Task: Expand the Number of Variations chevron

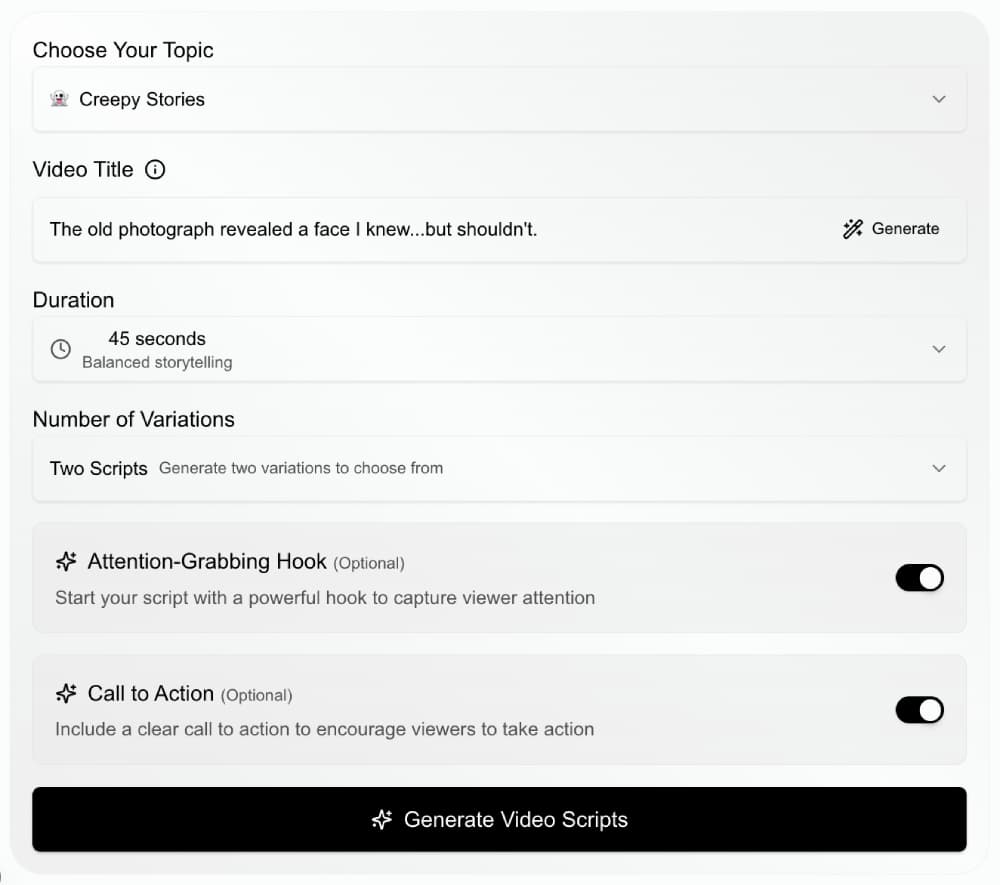Action: point(938,468)
